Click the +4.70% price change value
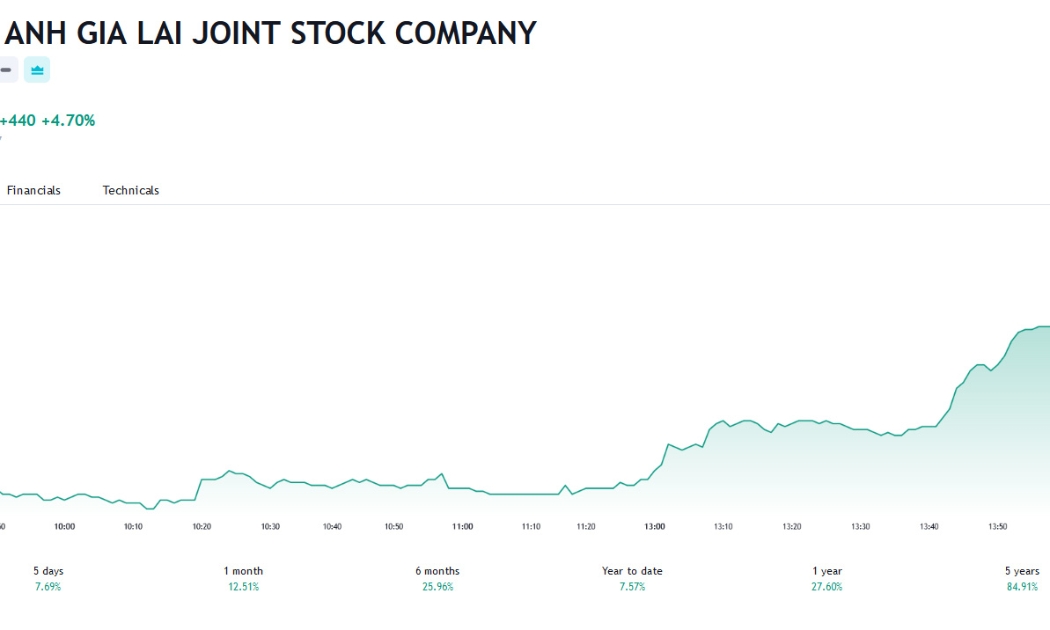This screenshot has height=630, width=1050. (68, 121)
